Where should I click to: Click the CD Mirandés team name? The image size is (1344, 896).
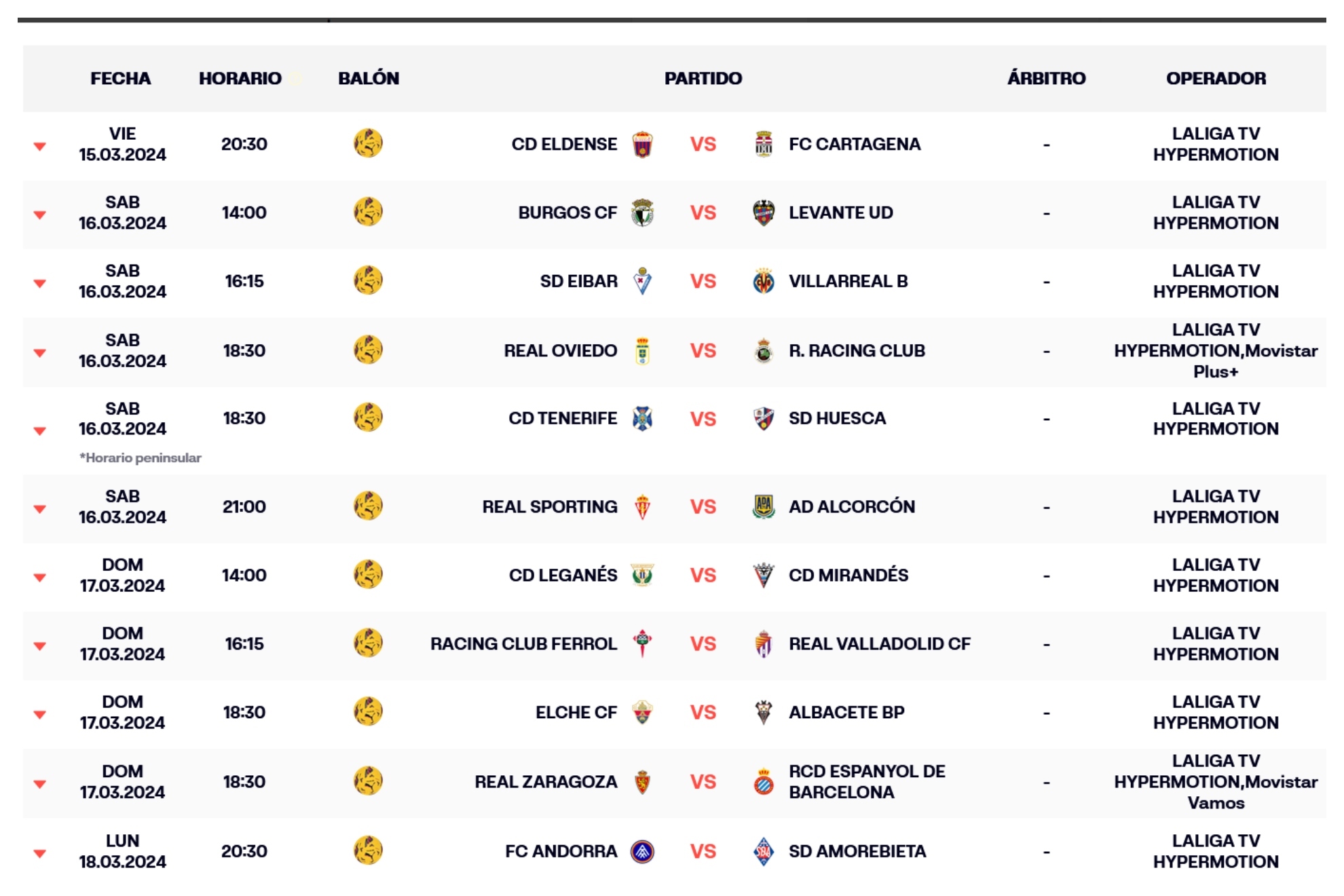[848, 575]
